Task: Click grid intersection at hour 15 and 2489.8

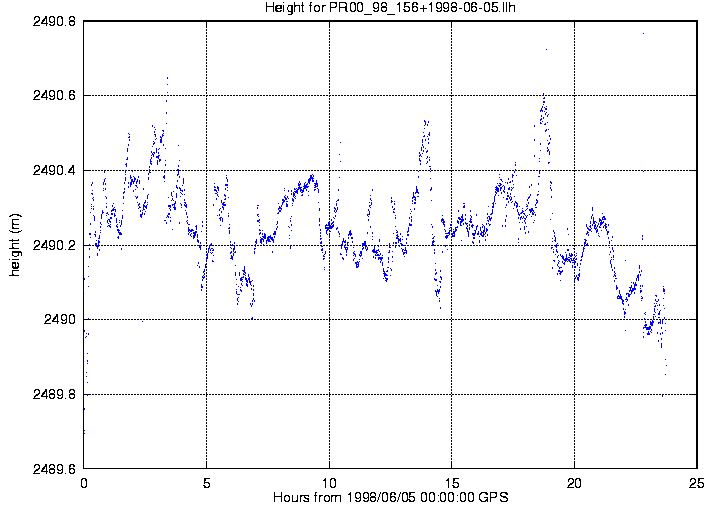Action: pyautogui.click(x=452, y=395)
